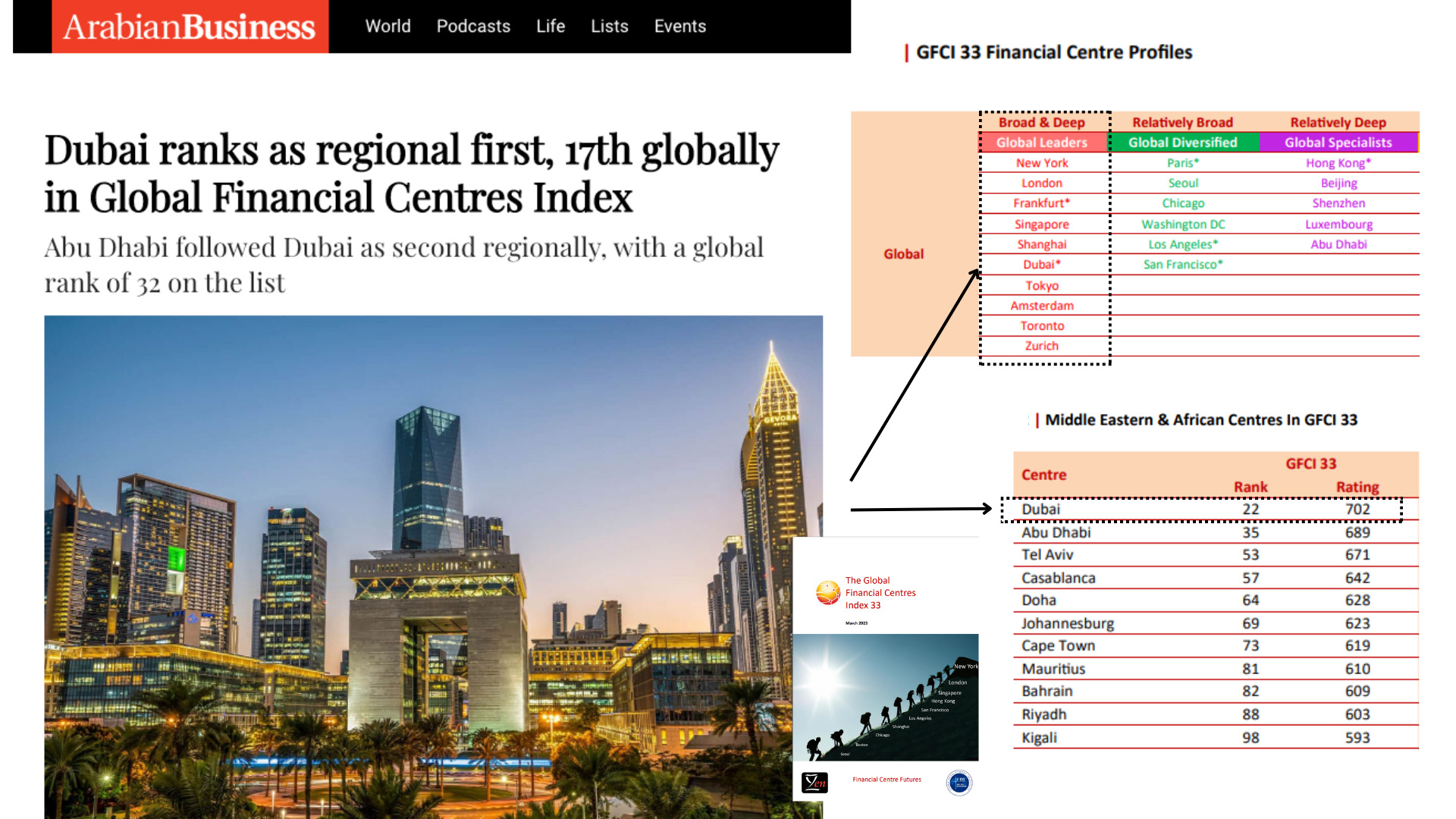The height and width of the screenshot is (819, 1456).
Task: Select 'Beijing' in Global Specialists list
Action: click(x=1338, y=184)
